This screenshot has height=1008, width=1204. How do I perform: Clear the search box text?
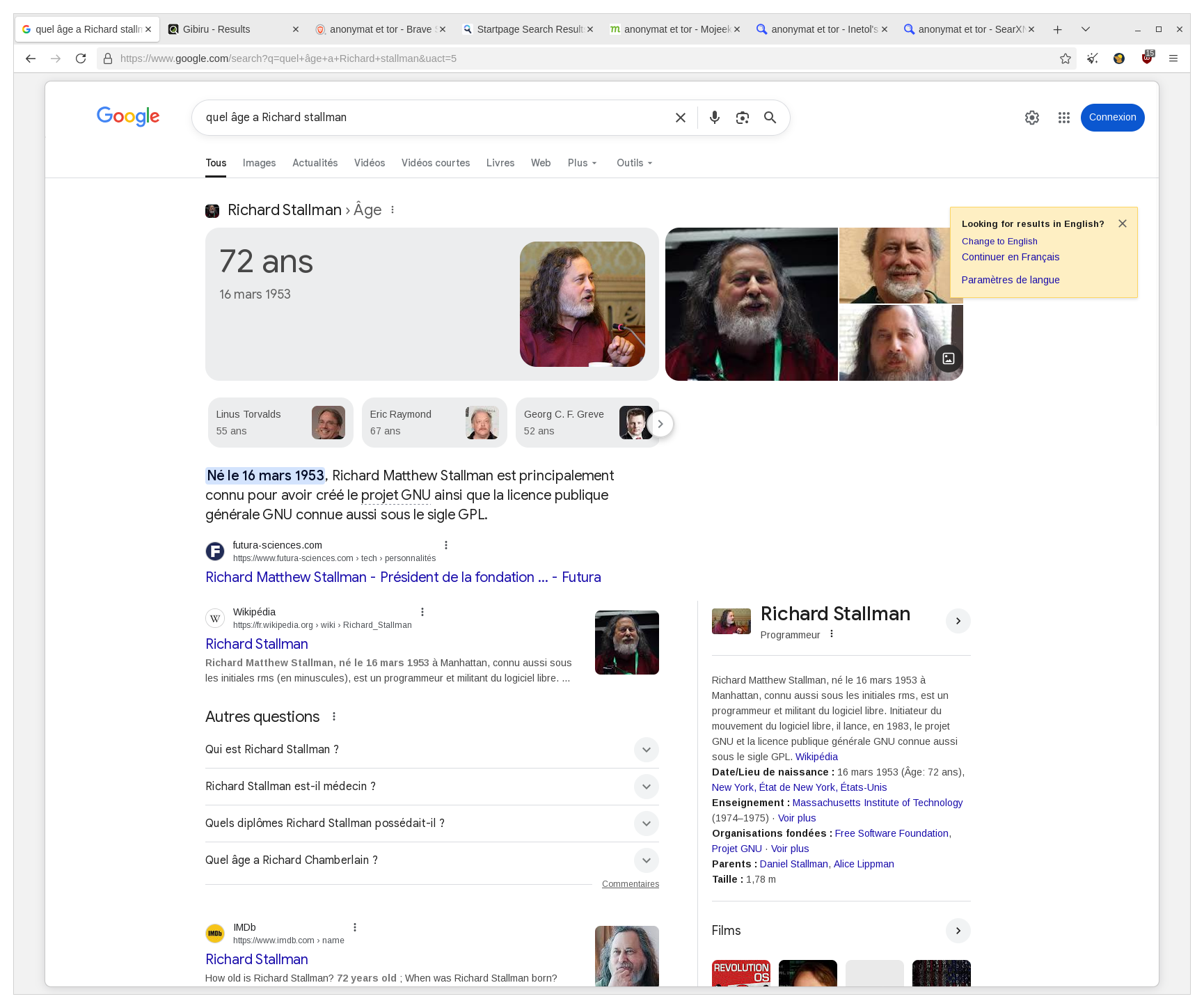[x=680, y=118]
